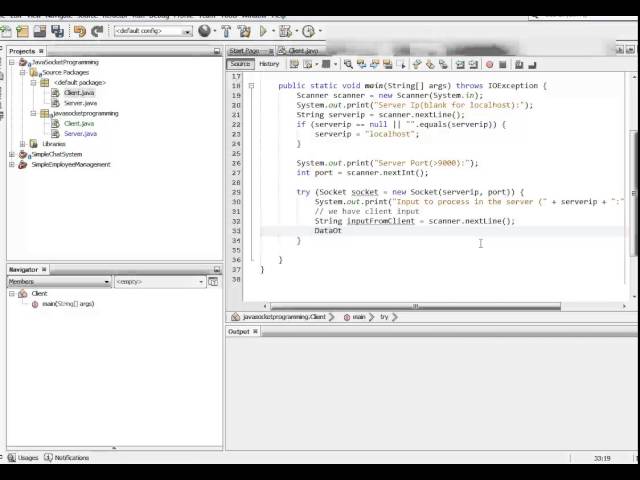This screenshot has height=480, width=640.
Task: Click the Profile Project clock icon
Action: 309,31
